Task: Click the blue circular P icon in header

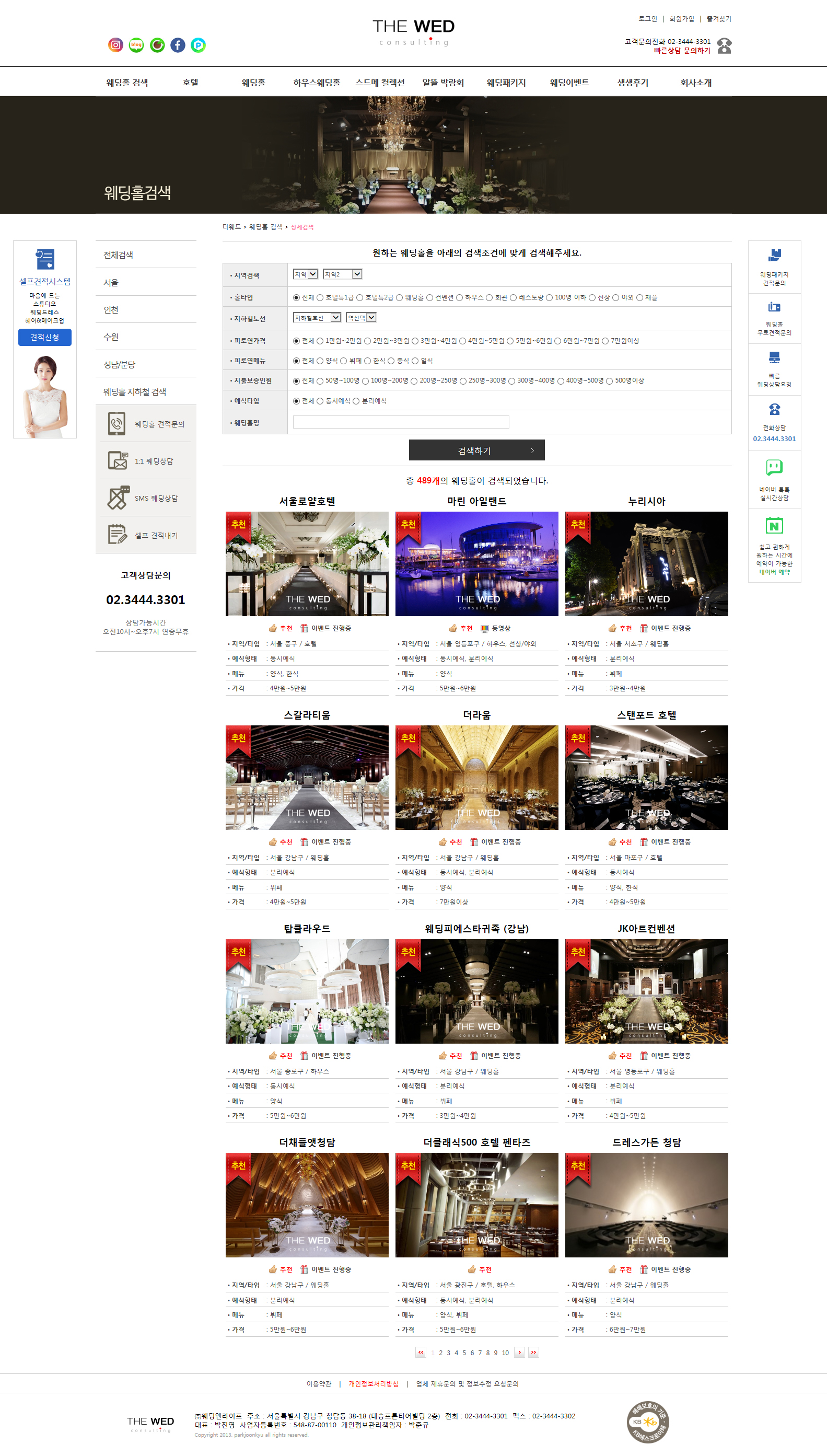Action: [x=198, y=45]
